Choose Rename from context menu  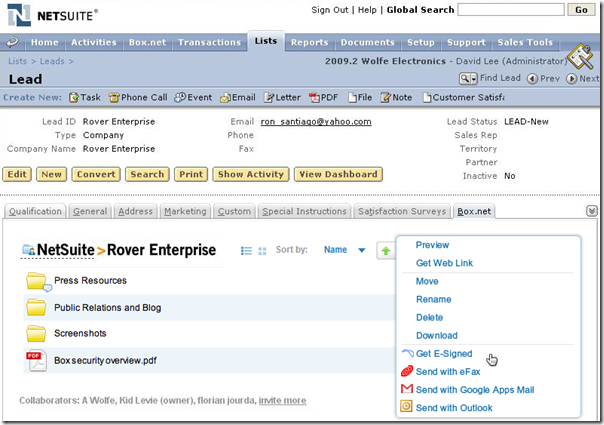tap(433, 299)
